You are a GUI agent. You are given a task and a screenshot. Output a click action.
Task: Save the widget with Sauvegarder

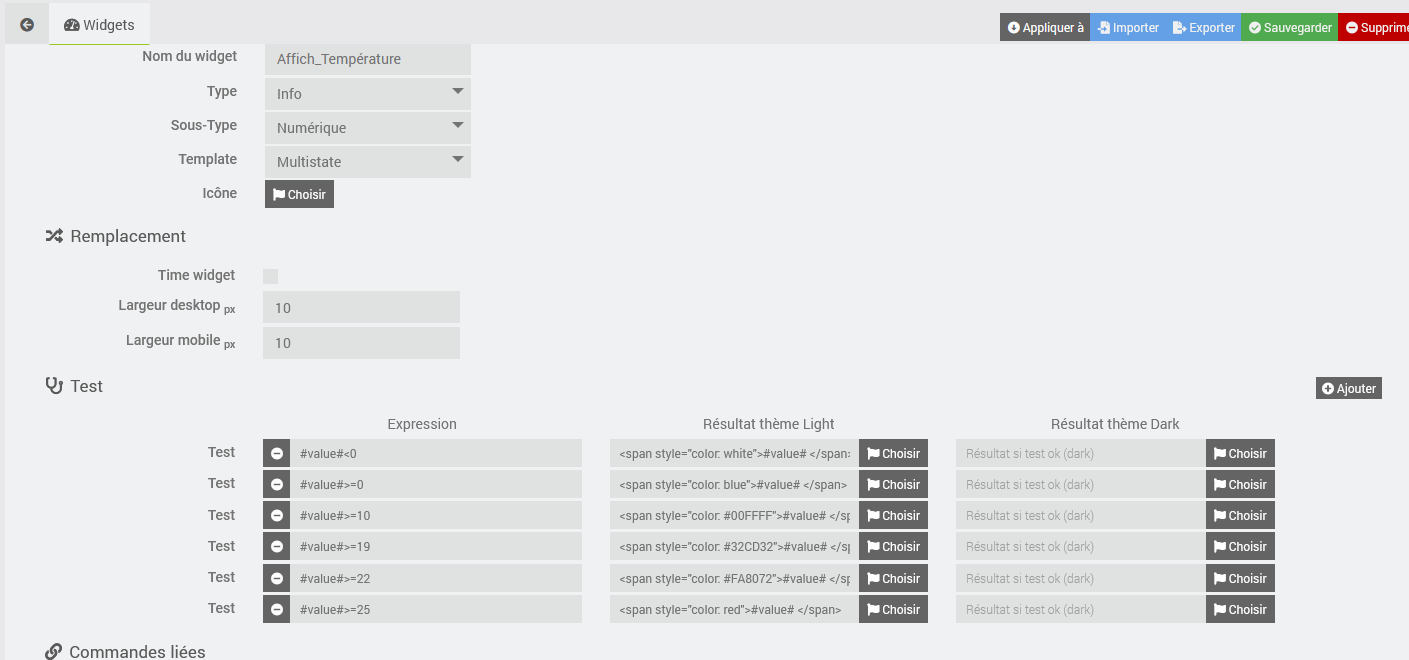coord(1290,28)
